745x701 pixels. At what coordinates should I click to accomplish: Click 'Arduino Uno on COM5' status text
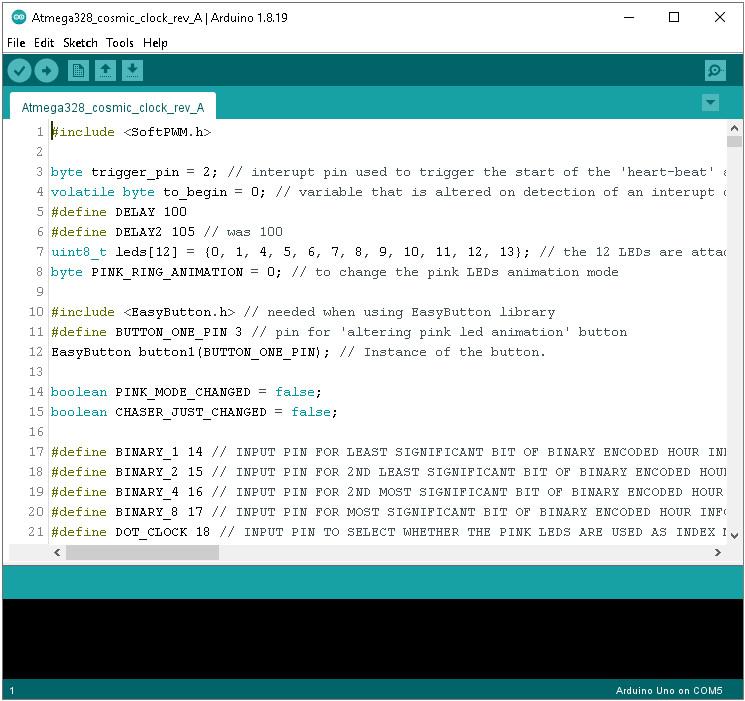[669, 690]
